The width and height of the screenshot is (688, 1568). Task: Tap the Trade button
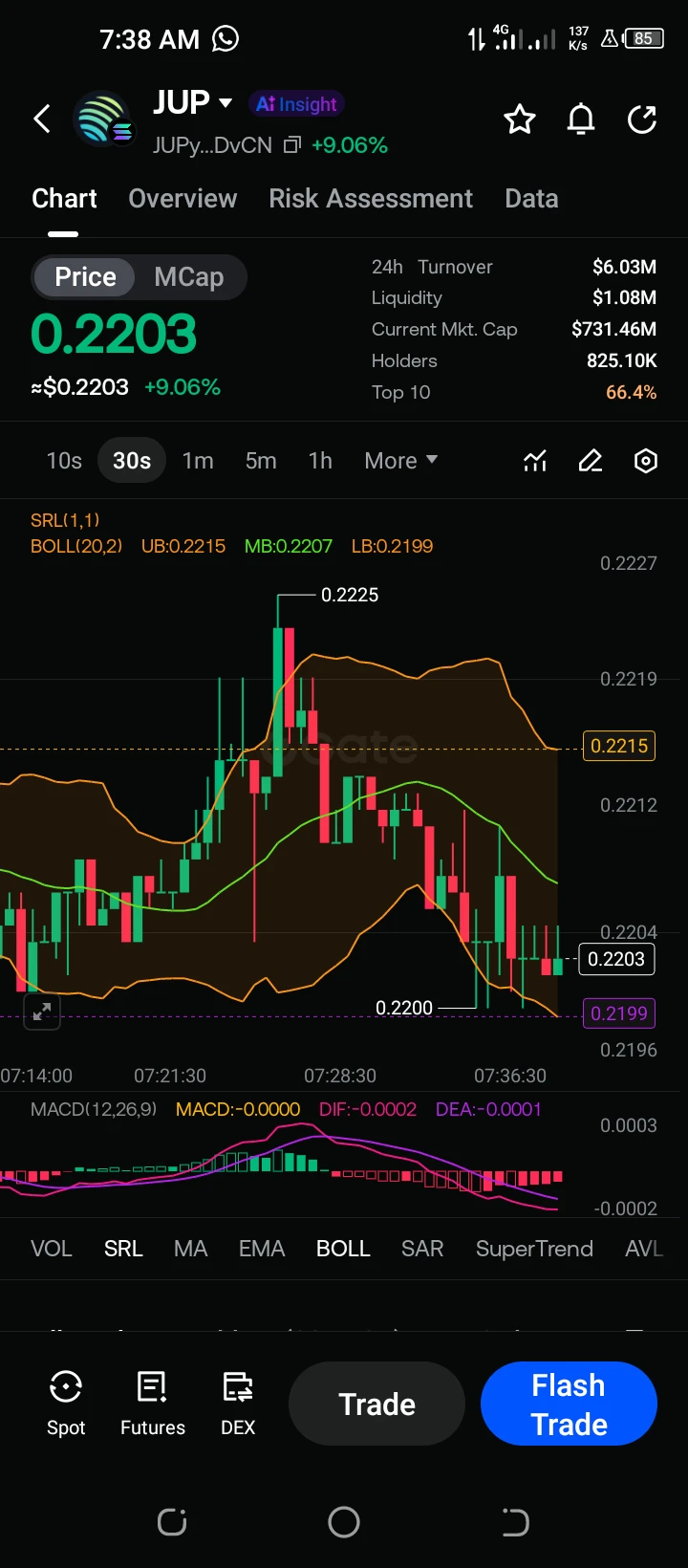[376, 1404]
